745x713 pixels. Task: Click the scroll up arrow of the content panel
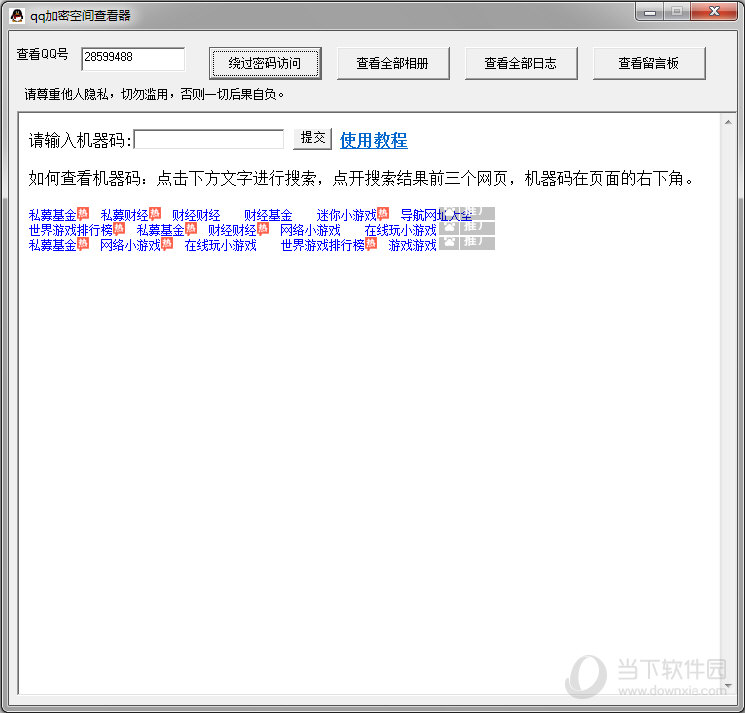click(728, 123)
